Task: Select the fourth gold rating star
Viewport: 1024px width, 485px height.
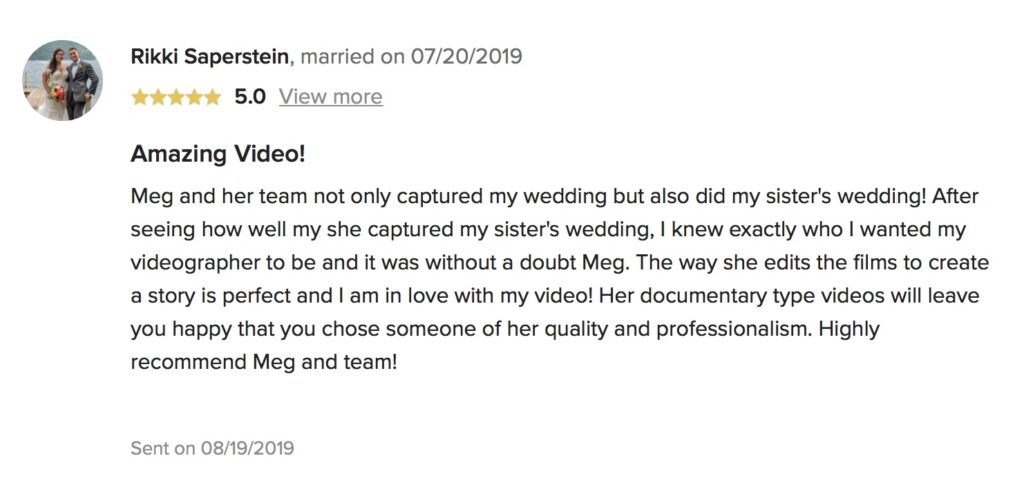Action: point(194,97)
